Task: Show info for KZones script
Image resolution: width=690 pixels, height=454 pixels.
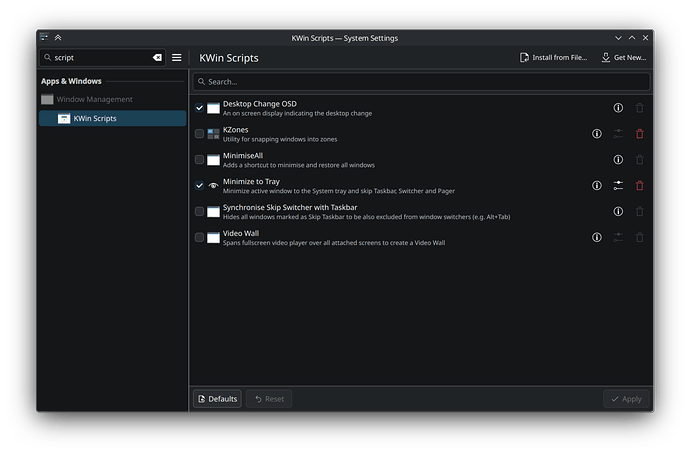Action: click(596, 134)
